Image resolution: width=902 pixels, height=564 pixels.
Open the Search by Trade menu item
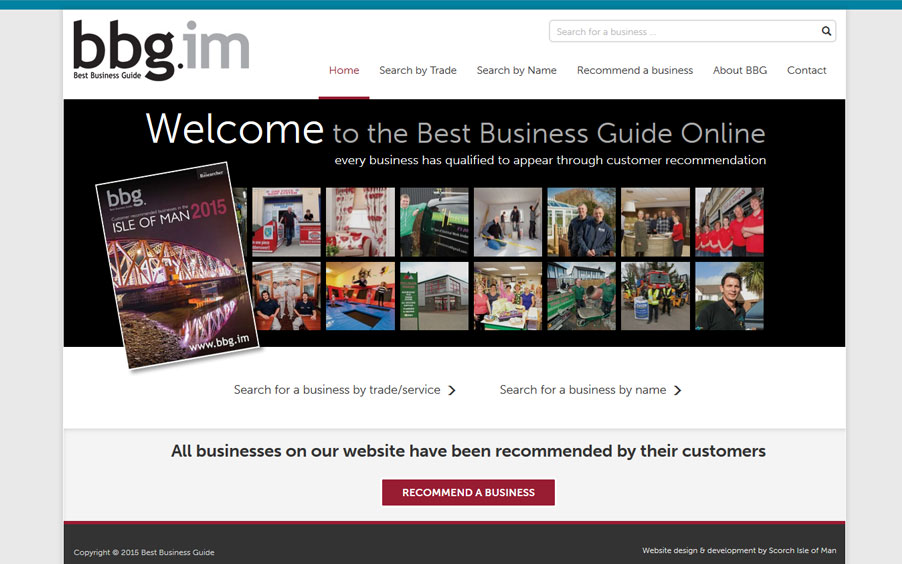[418, 70]
